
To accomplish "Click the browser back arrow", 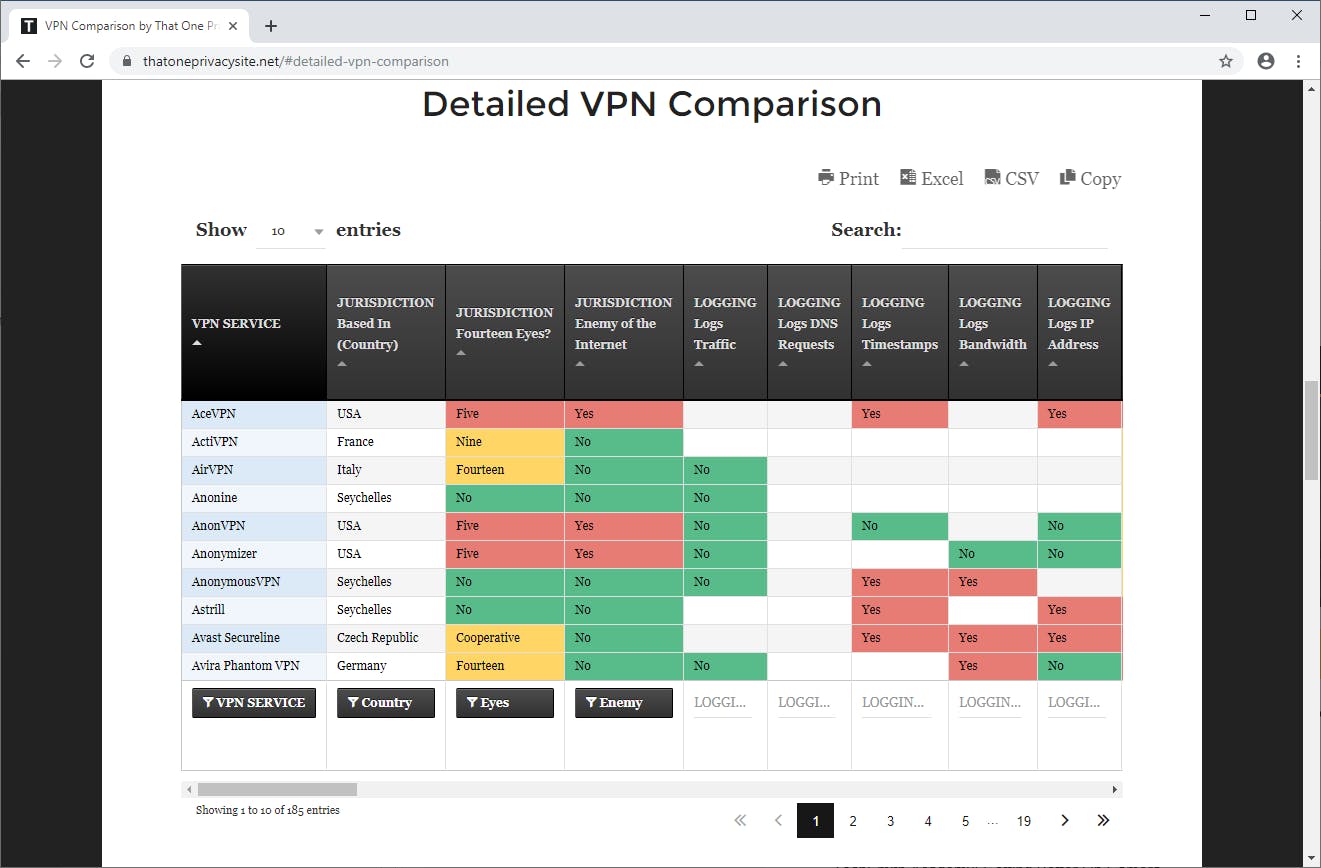I will (23, 61).
